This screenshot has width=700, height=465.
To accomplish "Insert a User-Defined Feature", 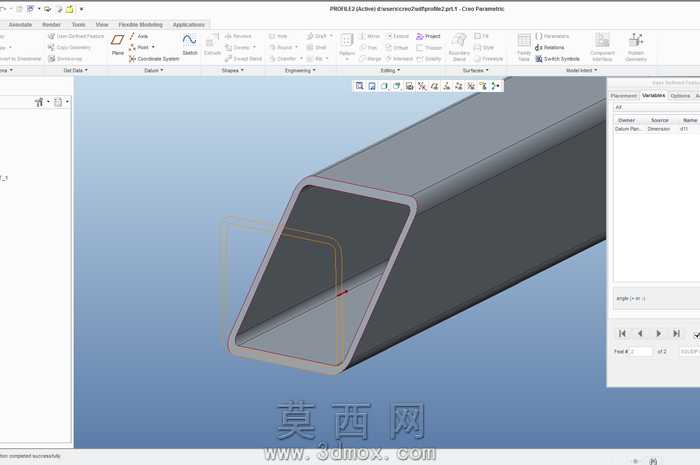I will (x=76, y=36).
